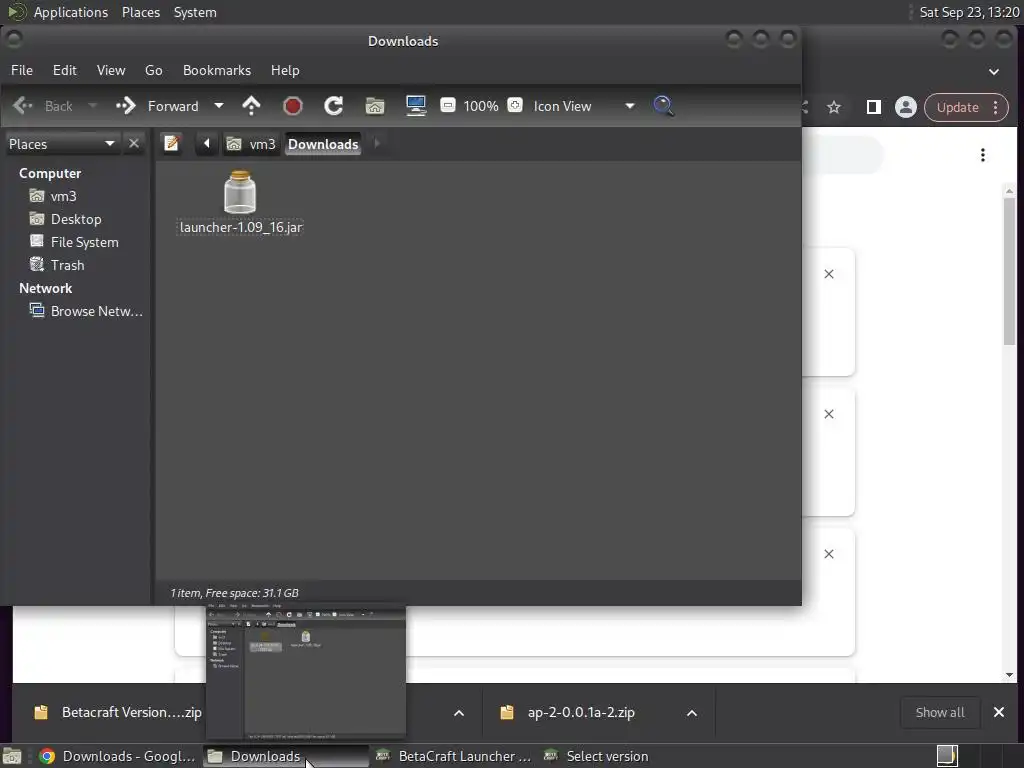Open the Icon View mode dropdown
This screenshot has width=1024, height=768.
[x=584, y=106]
